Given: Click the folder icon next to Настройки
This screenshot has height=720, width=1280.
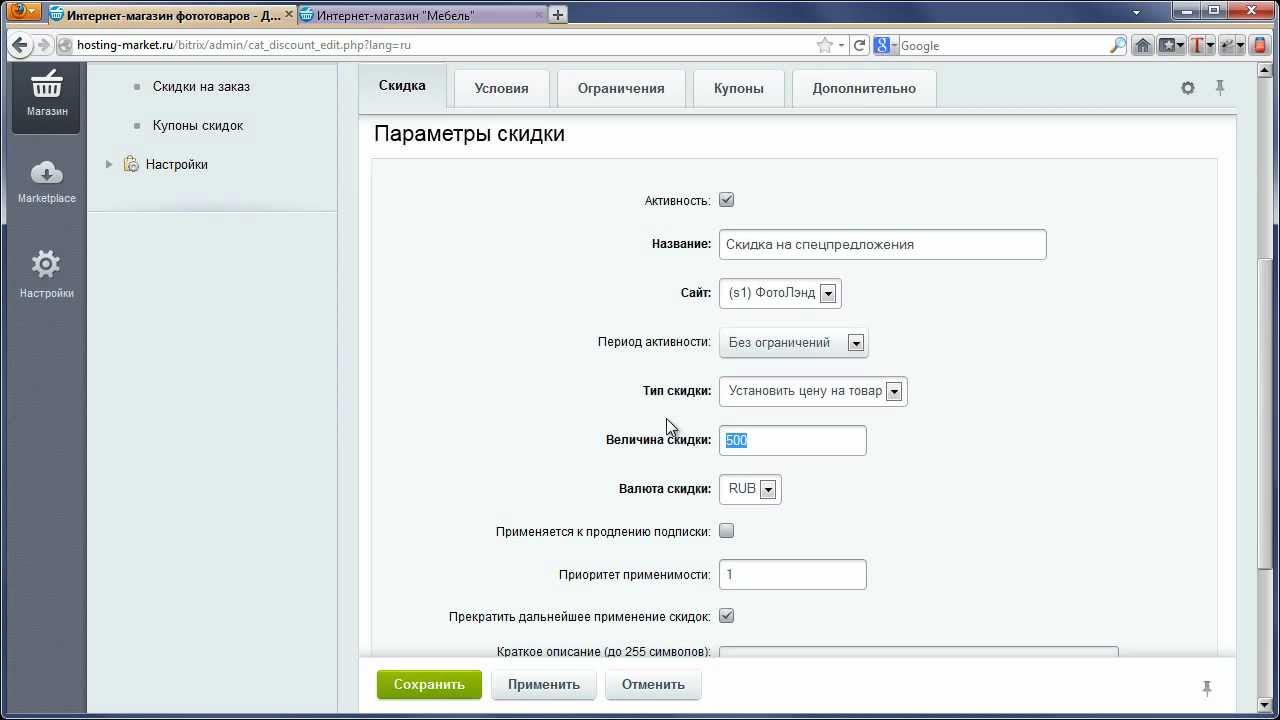Looking at the screenshot, I should pyautogui.click(x=130, y=164).
